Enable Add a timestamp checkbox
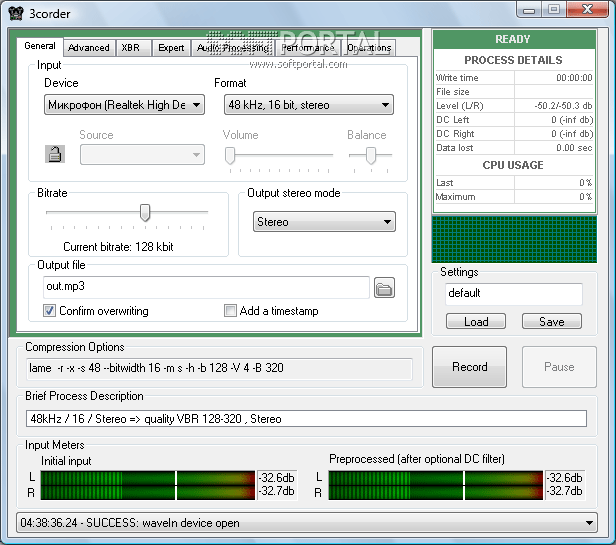 pyautogui.click(x=230, y=311)
